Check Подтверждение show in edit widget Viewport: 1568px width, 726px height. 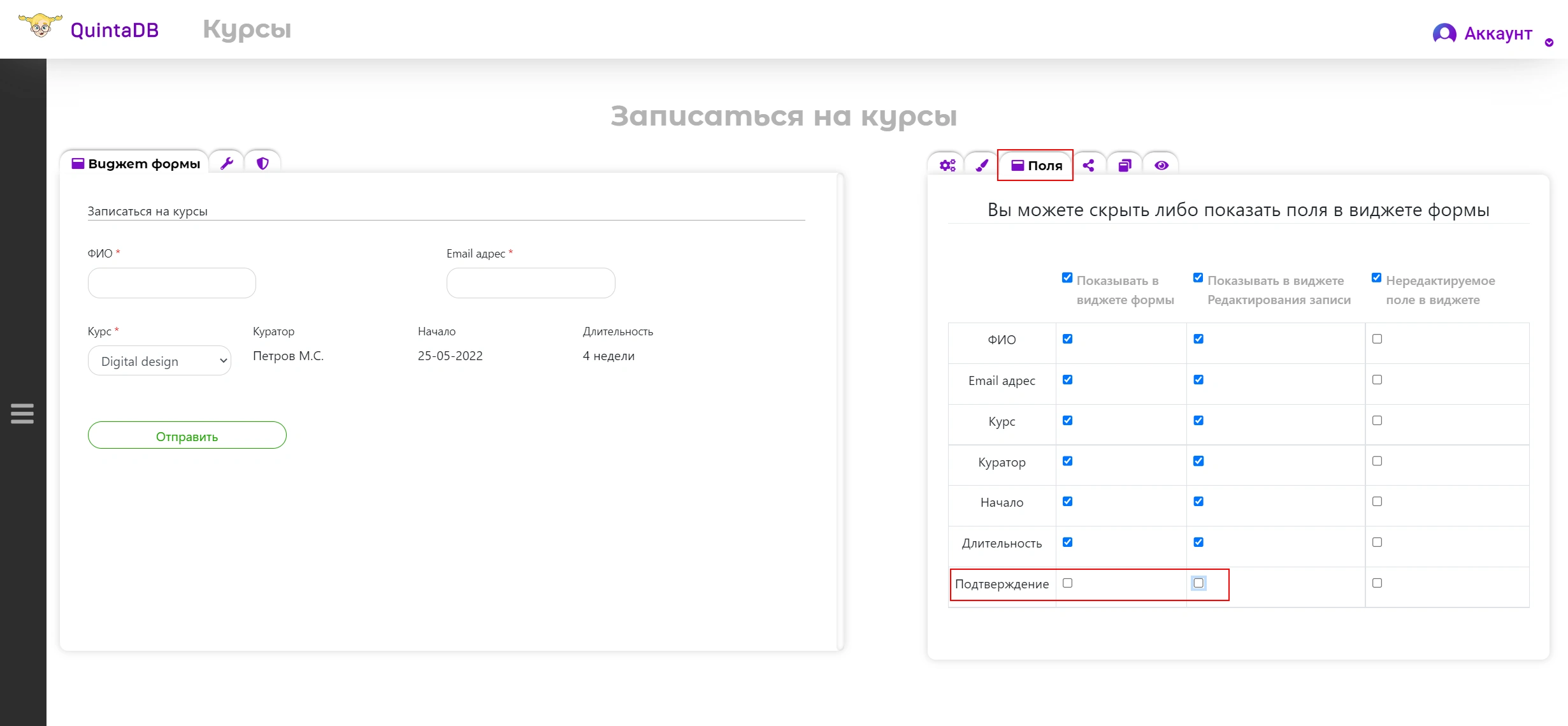(x=1198, y=583)
